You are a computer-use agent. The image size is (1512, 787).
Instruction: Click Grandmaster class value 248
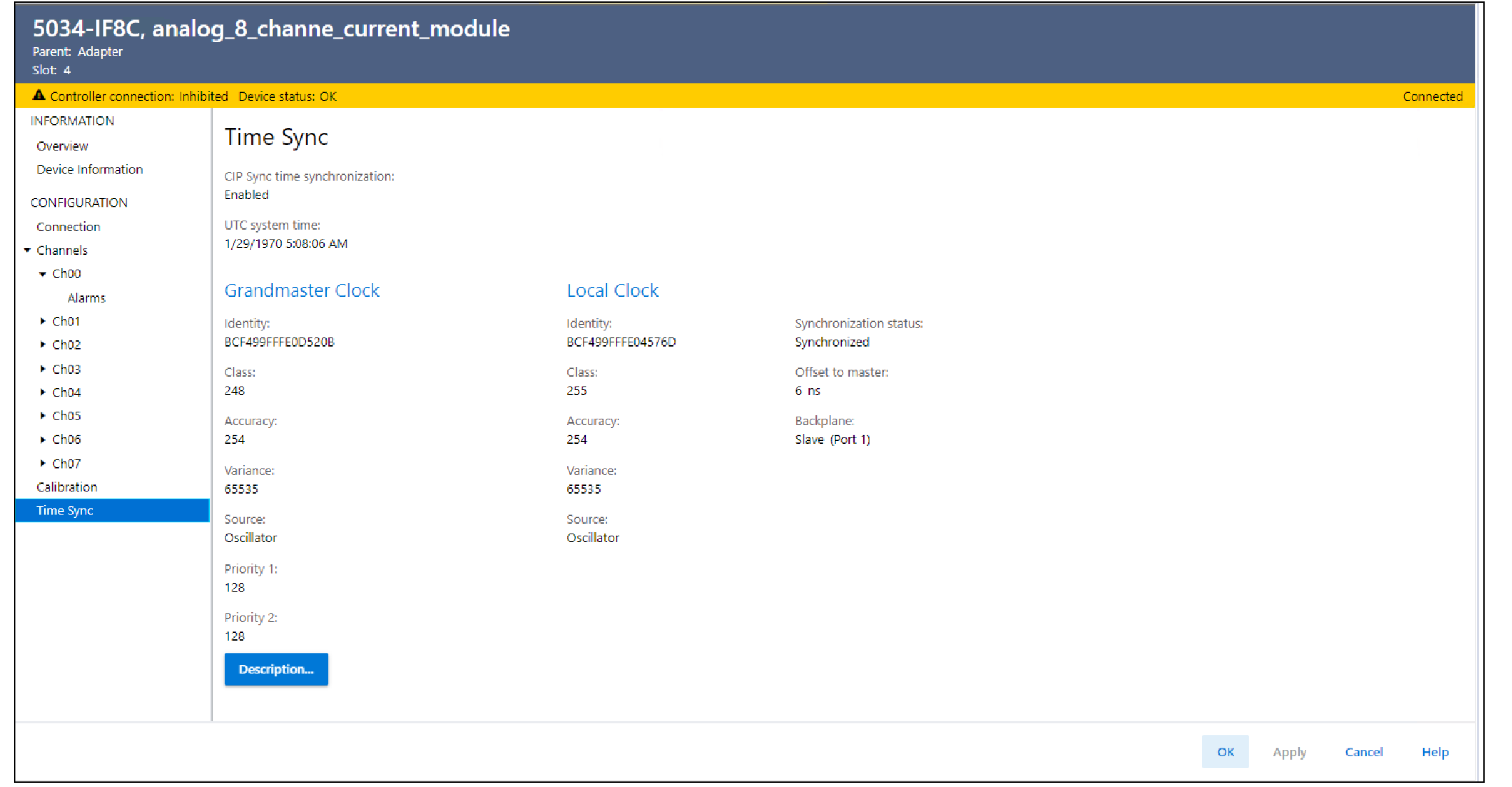tap(234, 391)
